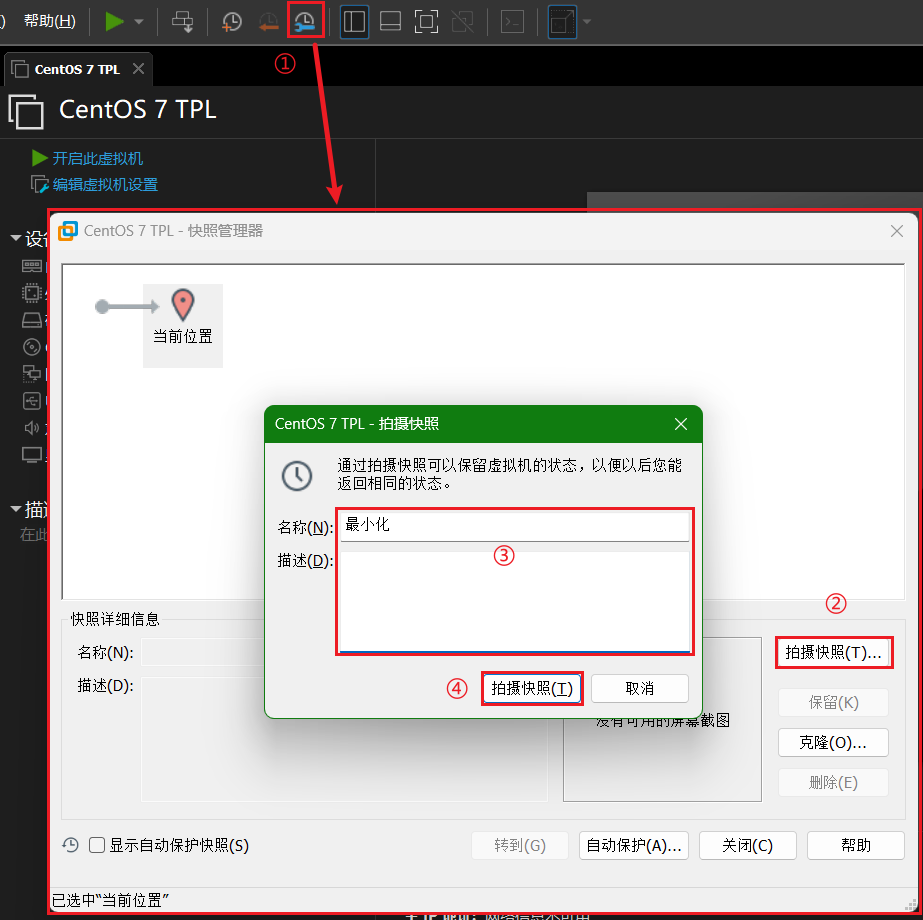Viewport: 923px width, 920px height.
Task: Click the 描述(D) text area in dialog
Action: 514,602
